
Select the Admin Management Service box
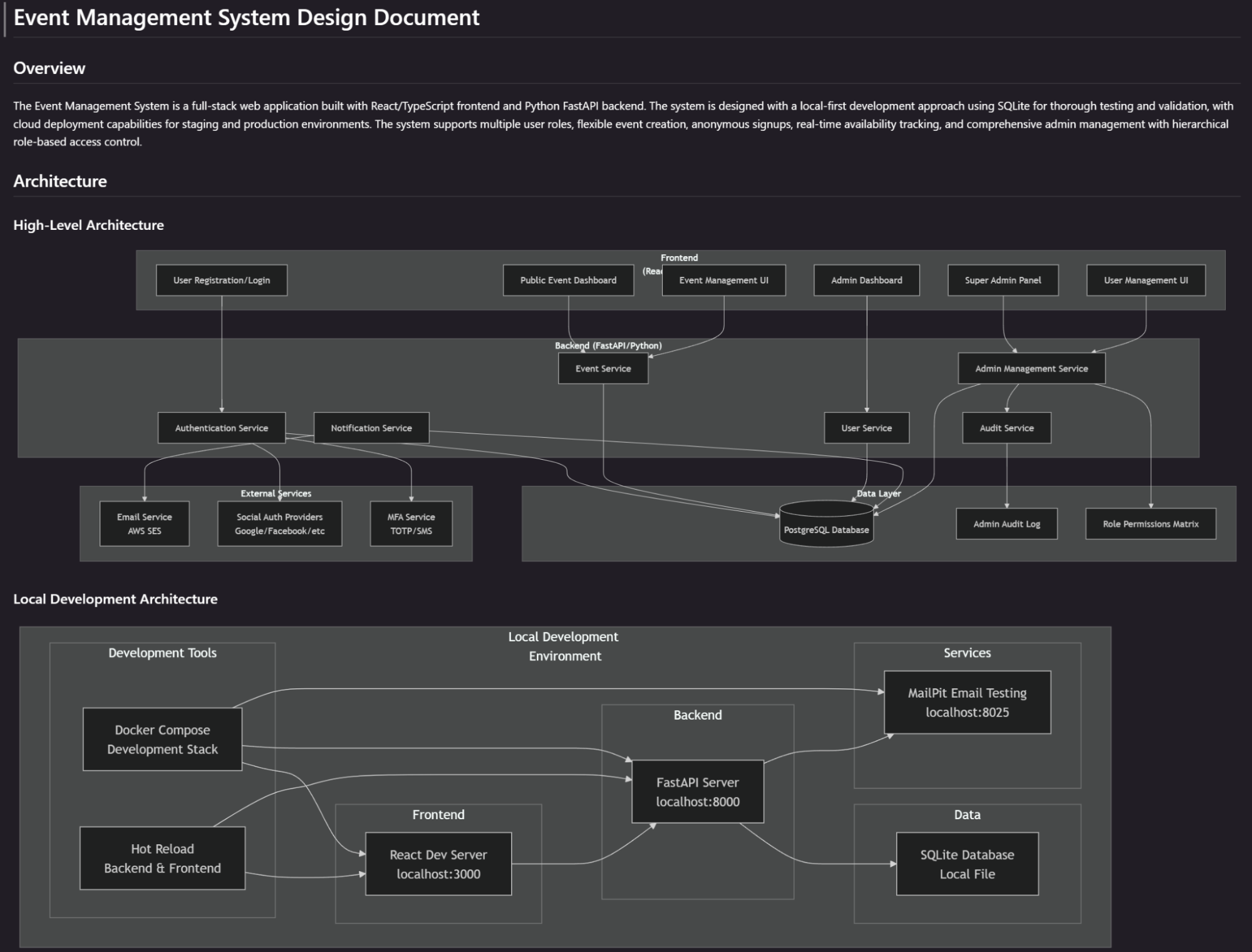1031,368
